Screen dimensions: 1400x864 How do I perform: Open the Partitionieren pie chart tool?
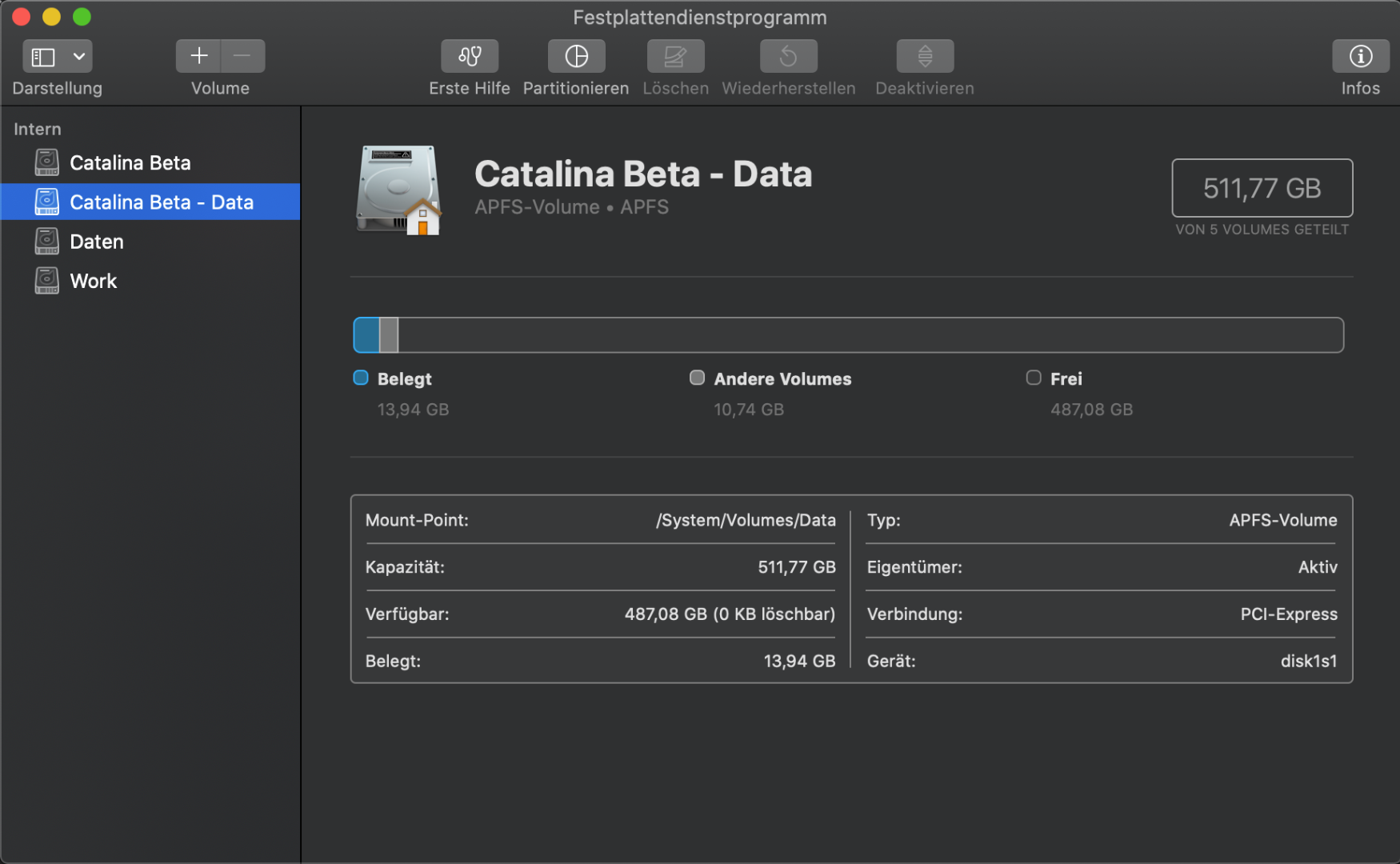(x=576, y=56)
